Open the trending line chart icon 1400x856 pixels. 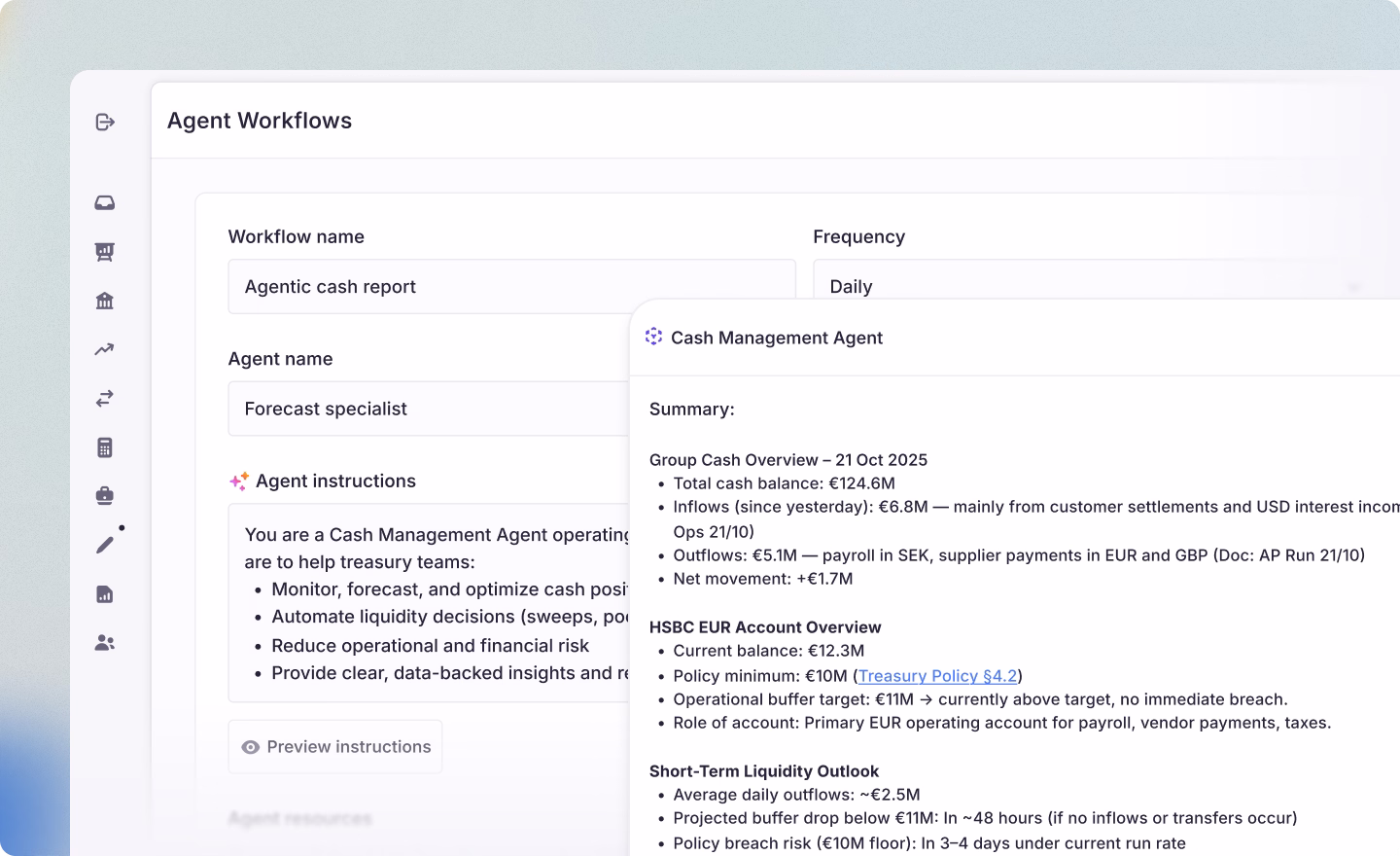tap(105, 349)
